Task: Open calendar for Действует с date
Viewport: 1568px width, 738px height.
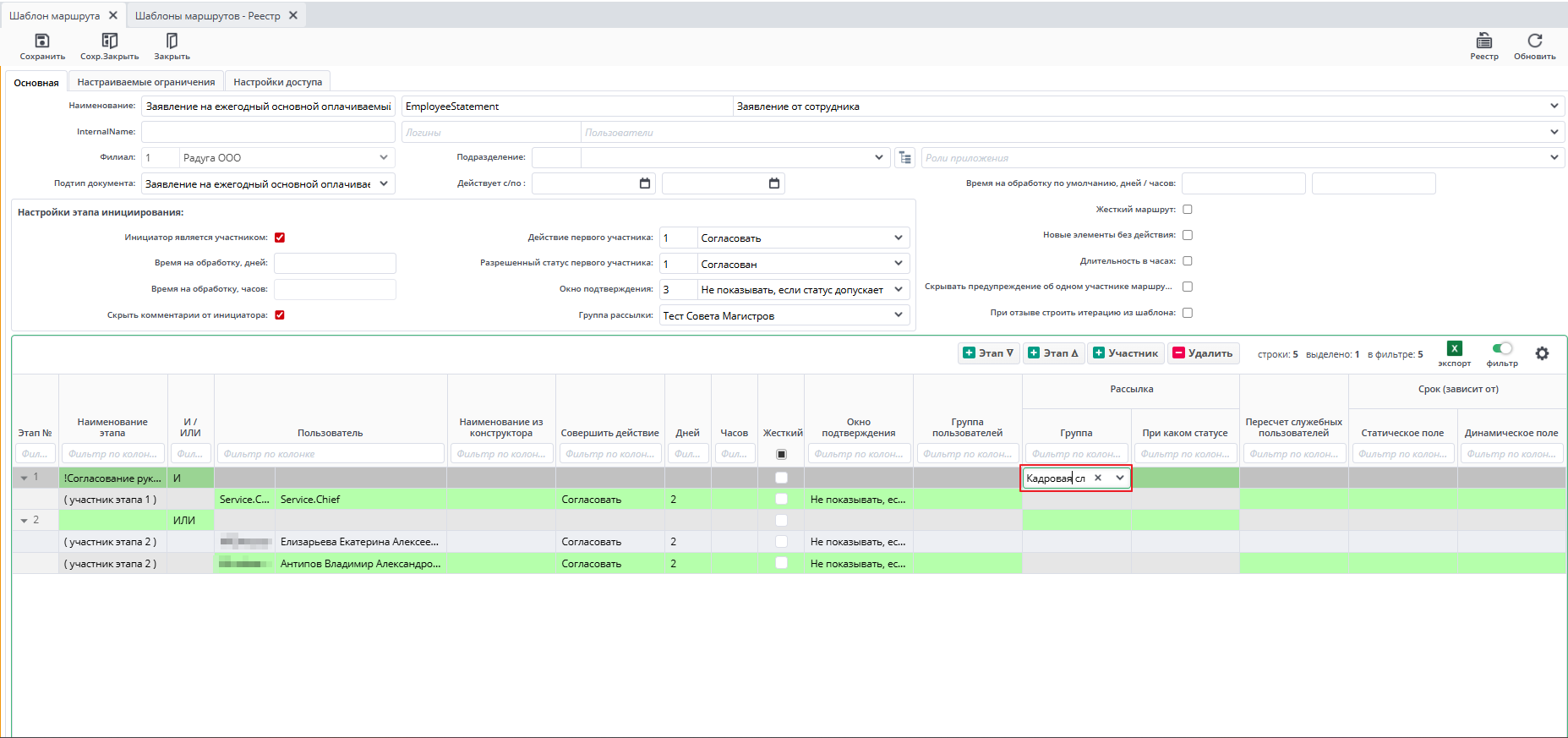Action: (x=645, y=183)
